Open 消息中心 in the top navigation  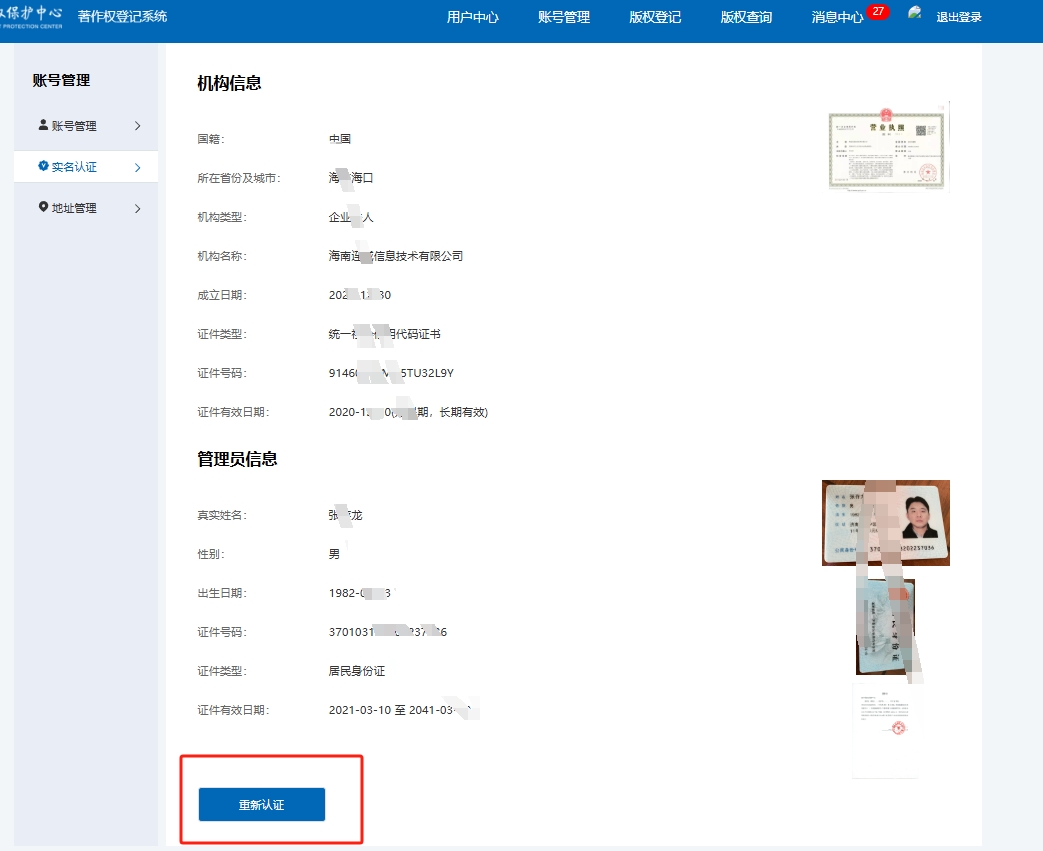click(837, 17)
